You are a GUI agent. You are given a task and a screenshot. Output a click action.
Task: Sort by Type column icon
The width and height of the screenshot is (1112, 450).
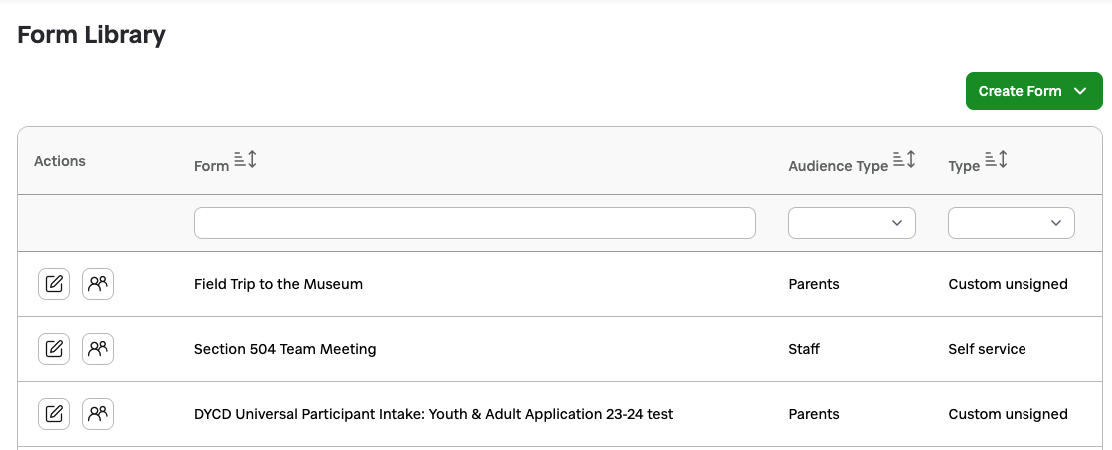(996, 160)
